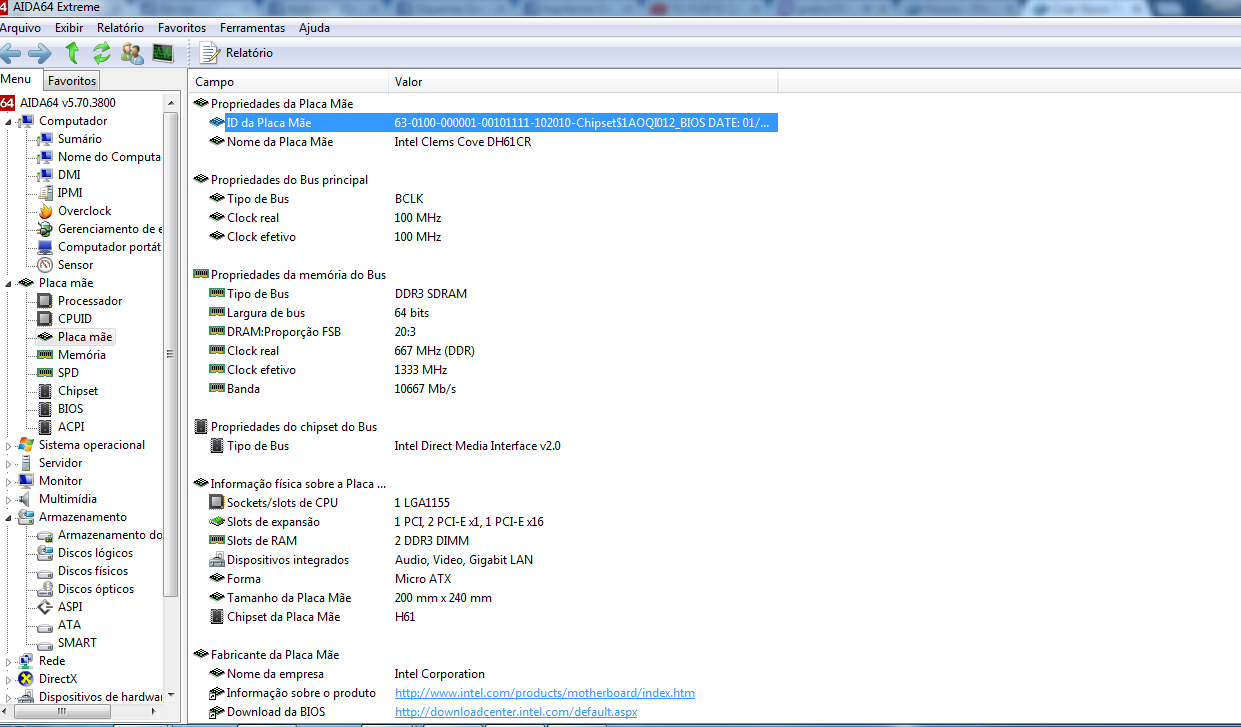
Task: Open the Intel motherboard product link
Action: coord(545,693)
